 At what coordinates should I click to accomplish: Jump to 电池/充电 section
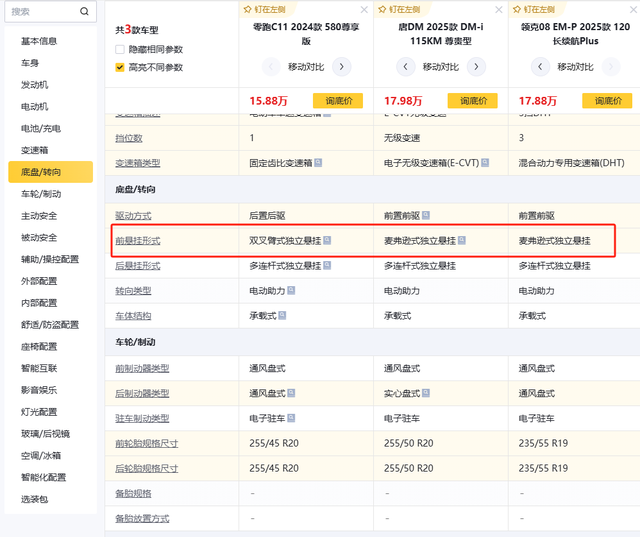(41, 129)
